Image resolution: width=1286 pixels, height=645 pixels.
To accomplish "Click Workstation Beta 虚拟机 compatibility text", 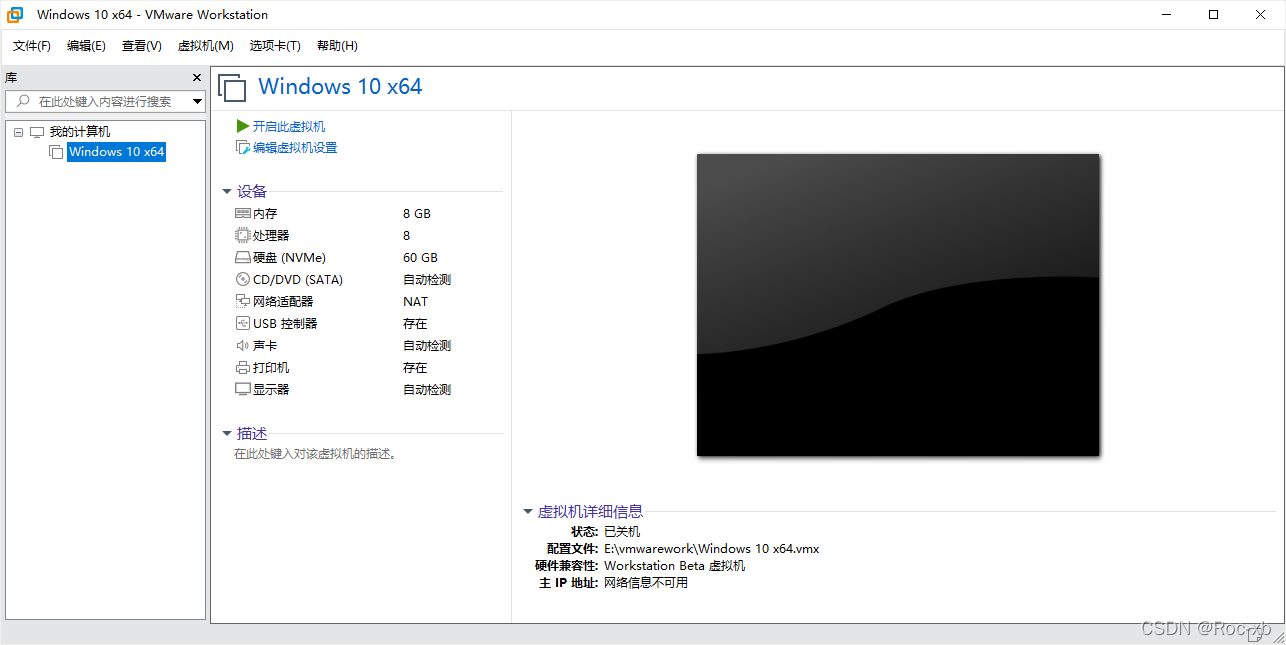I will tap(675, 566).
